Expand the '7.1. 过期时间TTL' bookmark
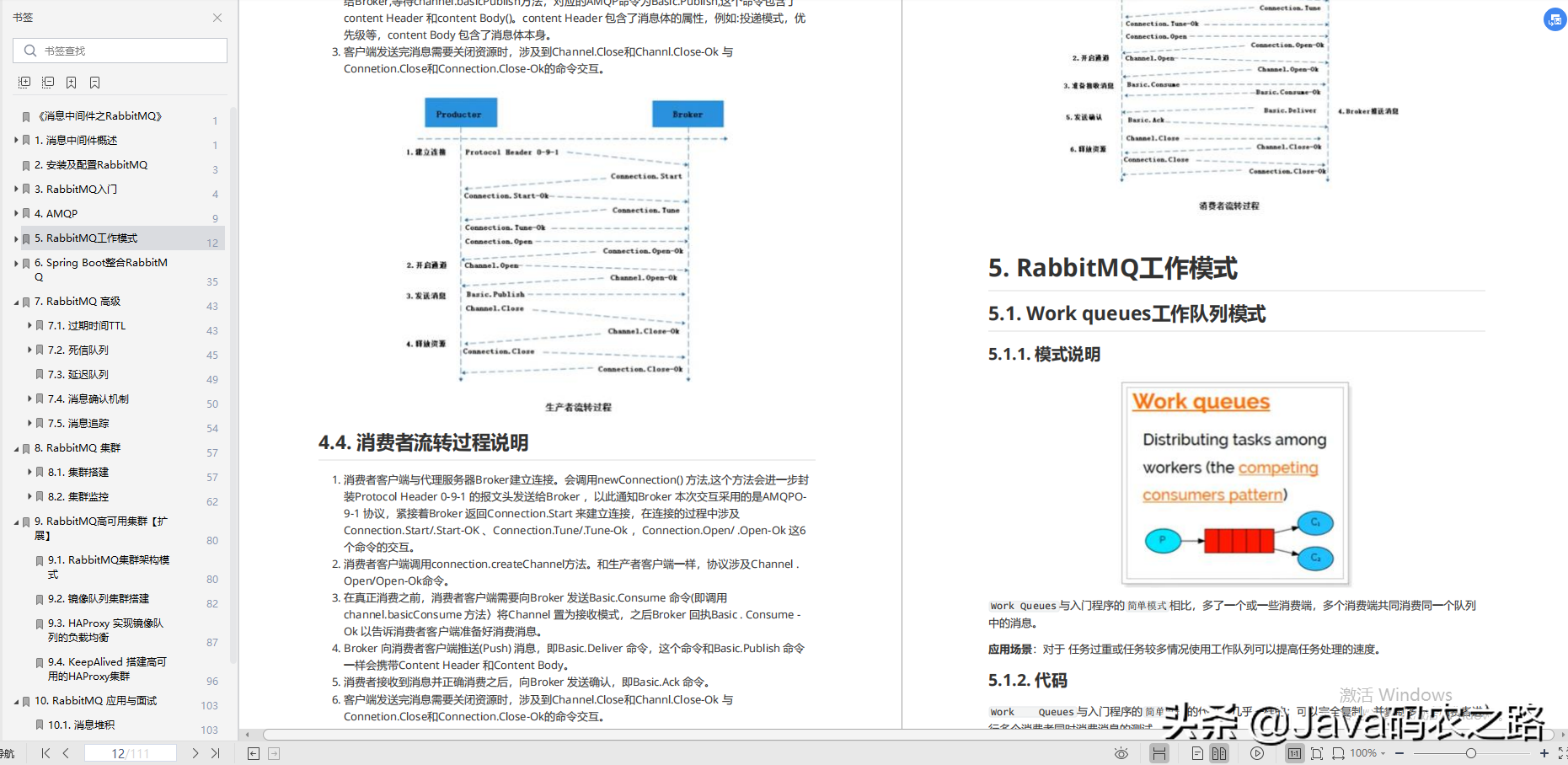 (29, 325)
